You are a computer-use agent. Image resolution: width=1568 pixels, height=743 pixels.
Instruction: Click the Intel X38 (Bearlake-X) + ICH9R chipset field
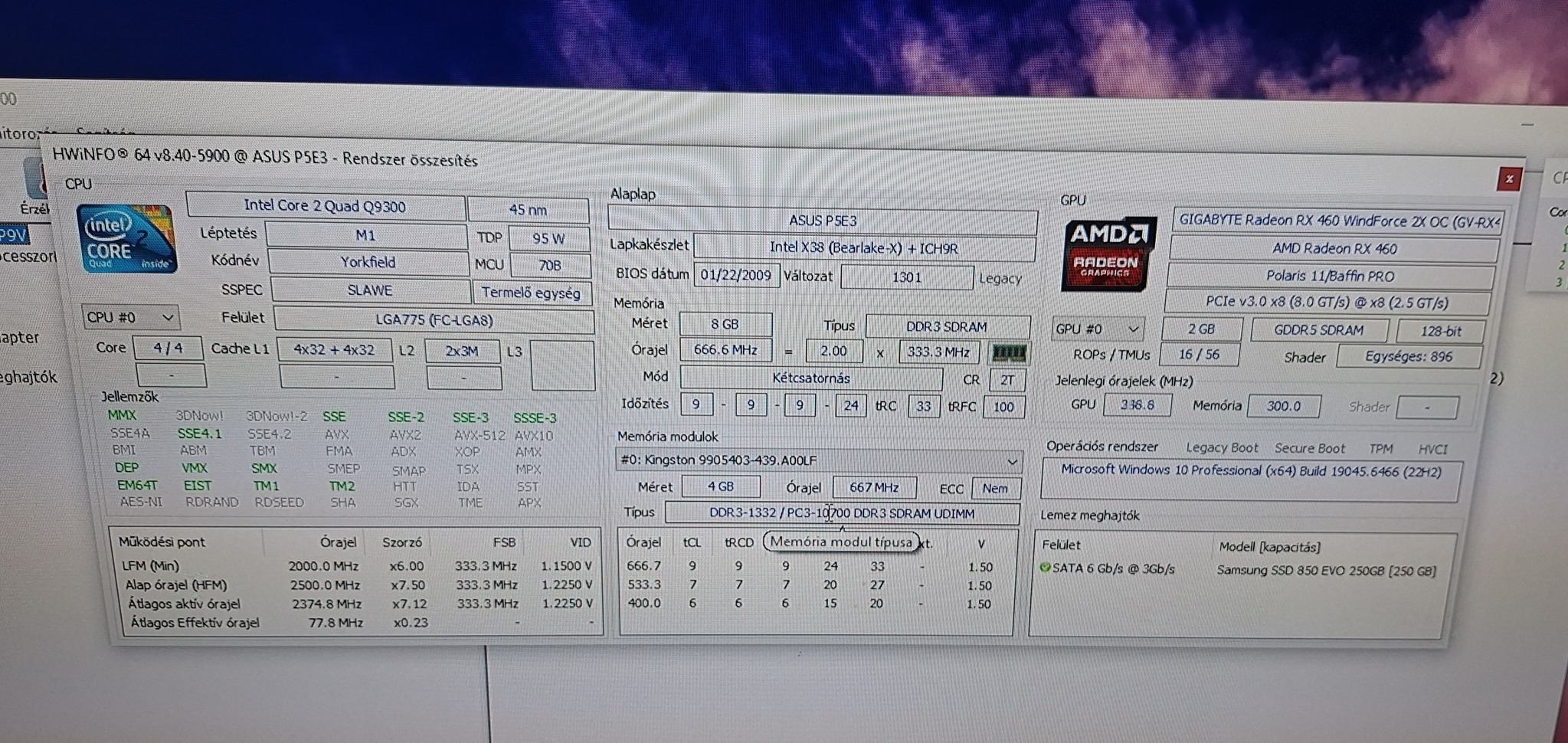click(864, 248)
